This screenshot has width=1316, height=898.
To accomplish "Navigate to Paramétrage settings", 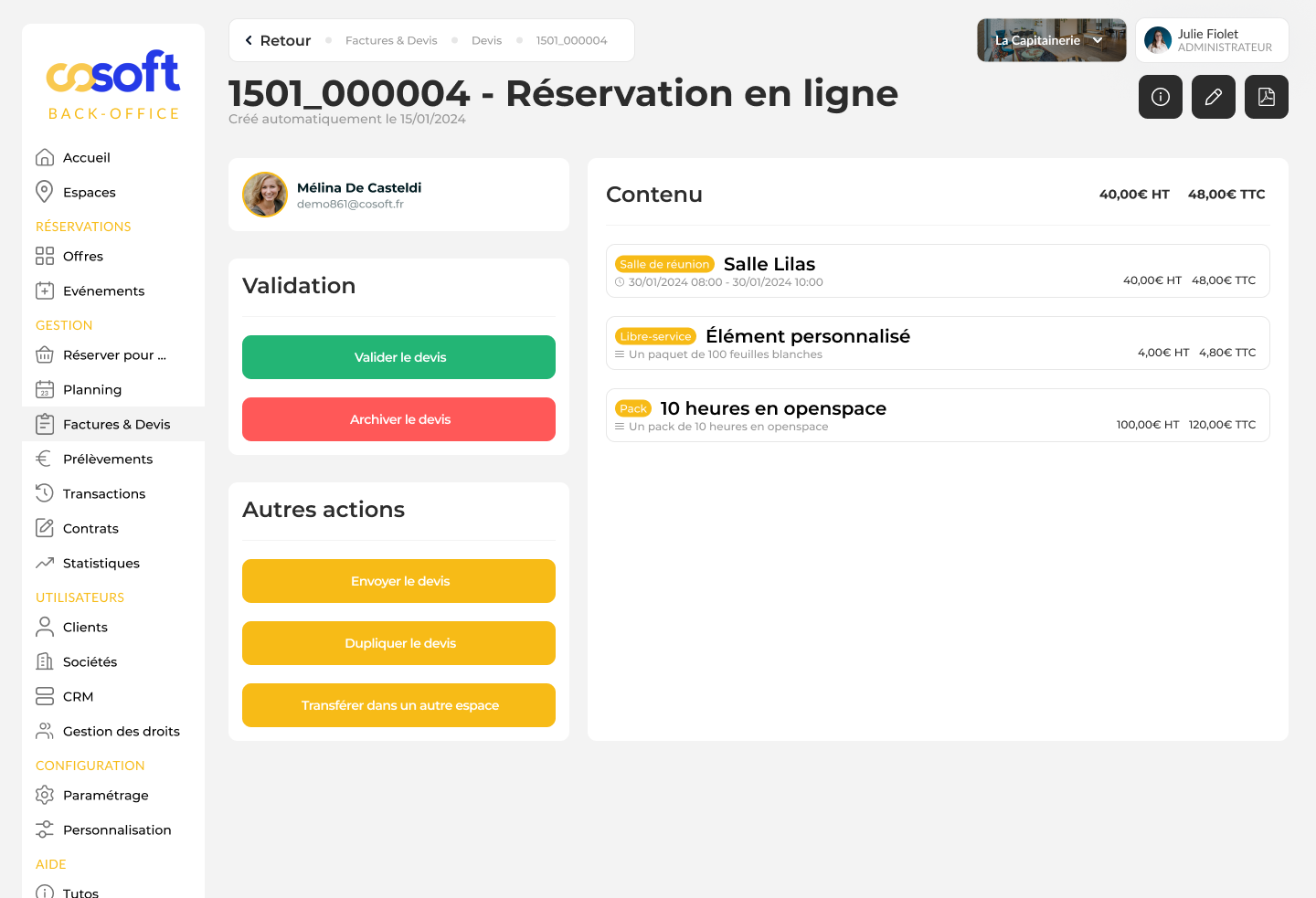I will (x=113, y=795).
